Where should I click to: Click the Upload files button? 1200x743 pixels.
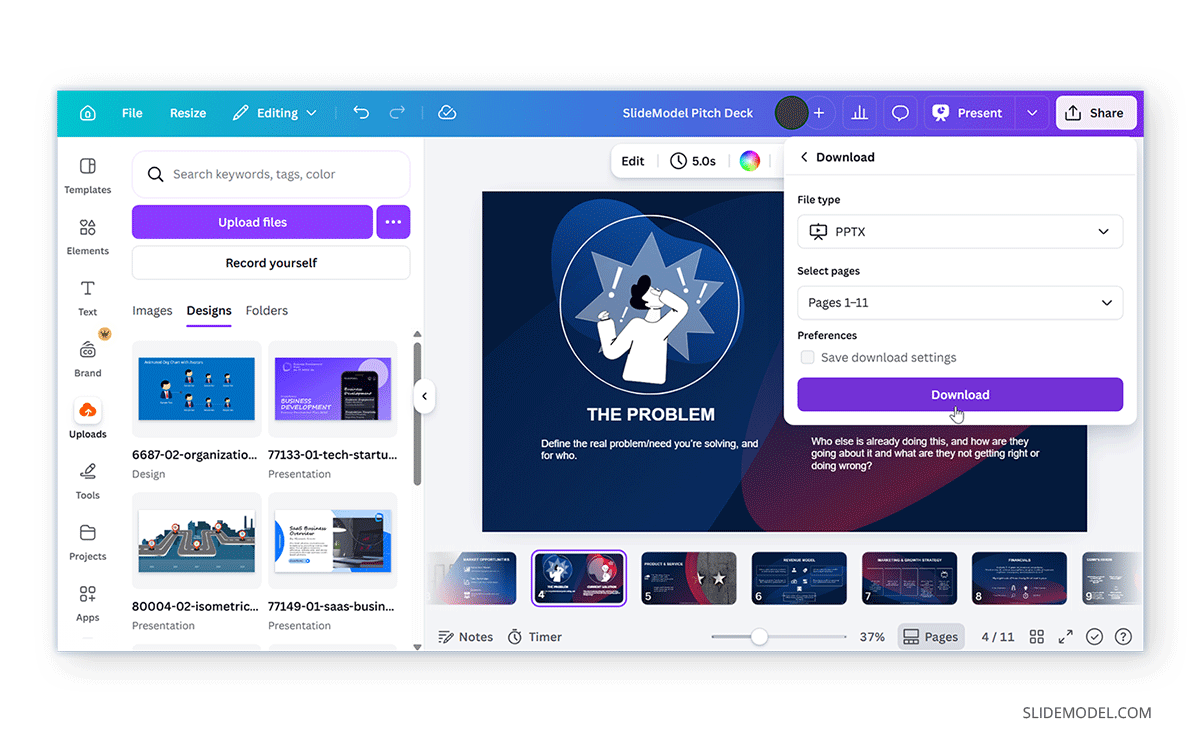pos(252,221)
